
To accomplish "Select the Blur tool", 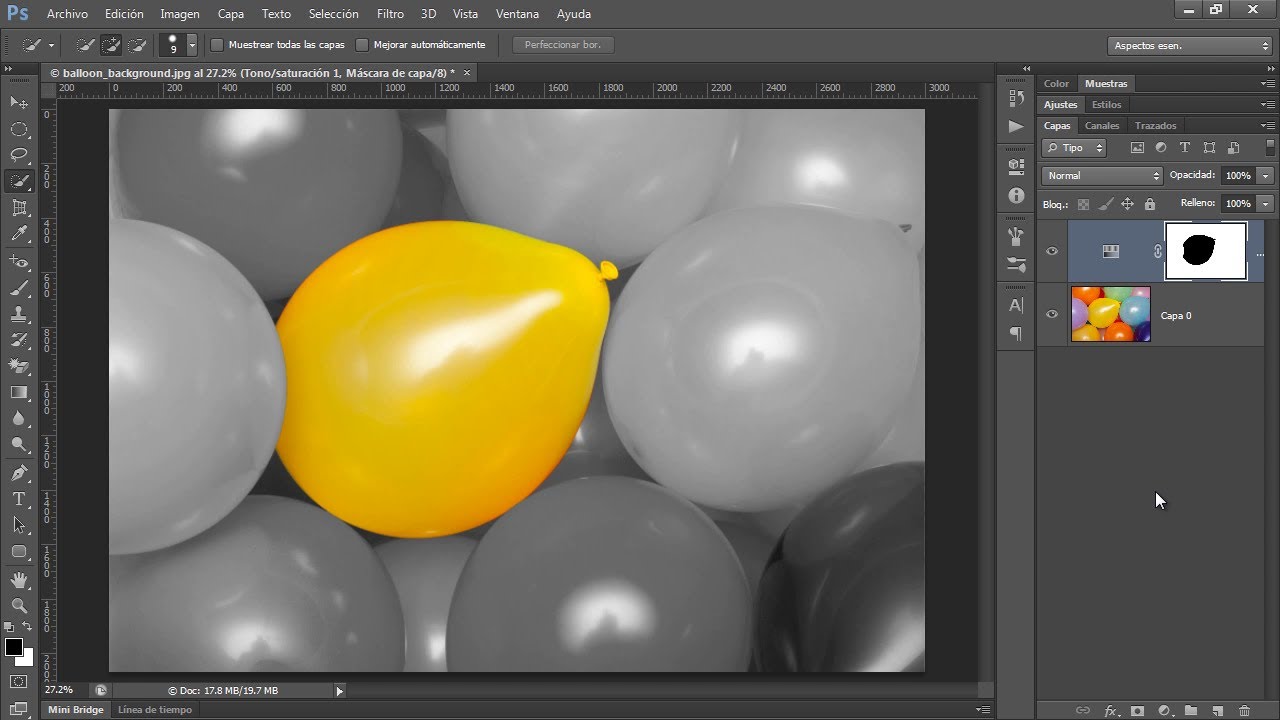I will (x=19, y=418).
